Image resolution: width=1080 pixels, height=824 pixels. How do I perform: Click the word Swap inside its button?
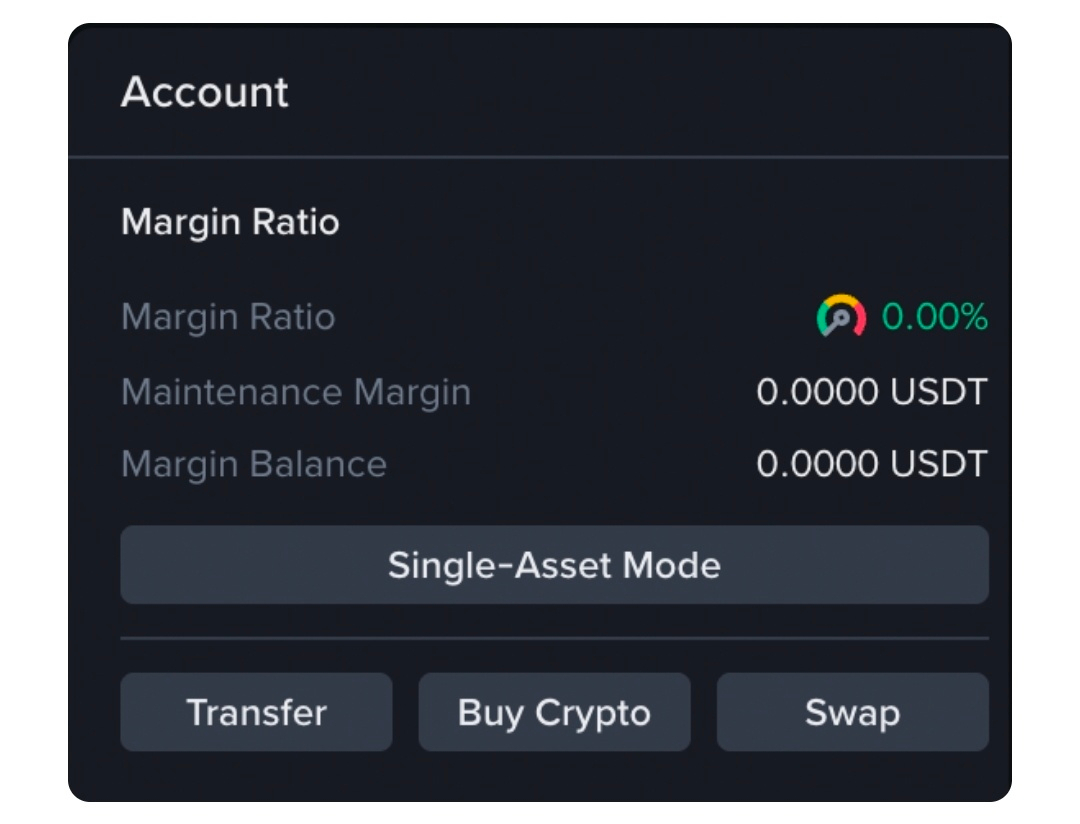(853, 714)
